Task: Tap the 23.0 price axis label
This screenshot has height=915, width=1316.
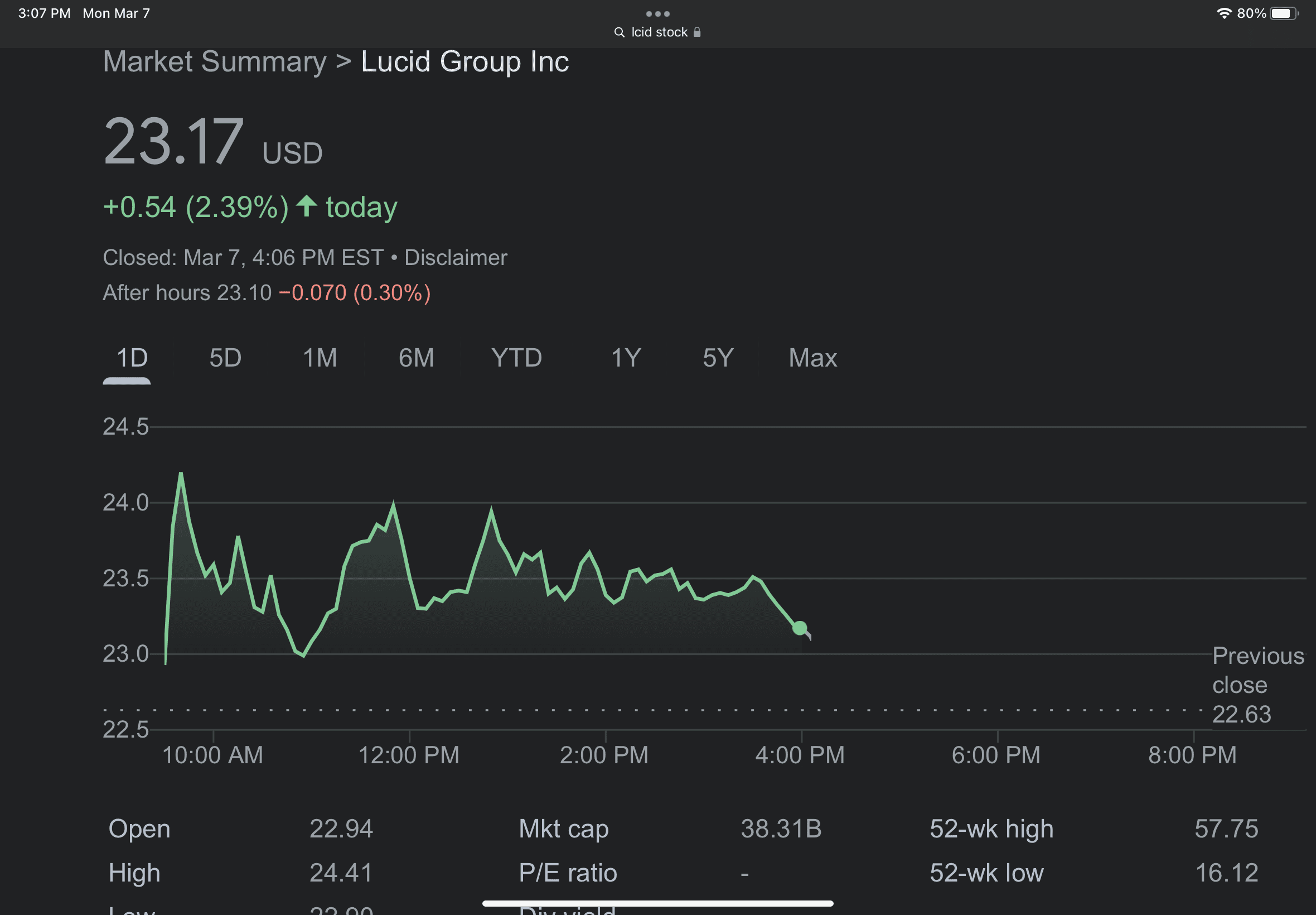Action: [x=125, y=654]
